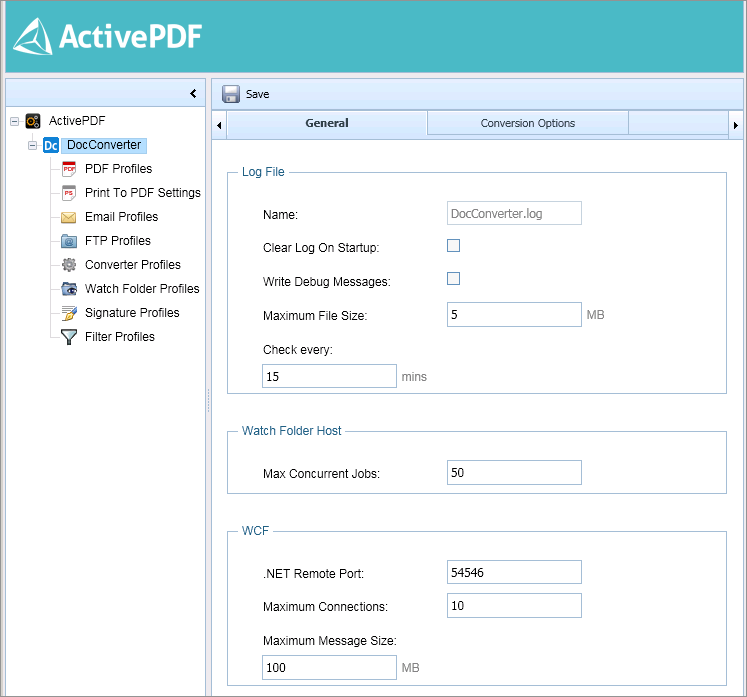Select ActivePDF in the tree
Screen dimensions: 747x697
click(77, 121)
